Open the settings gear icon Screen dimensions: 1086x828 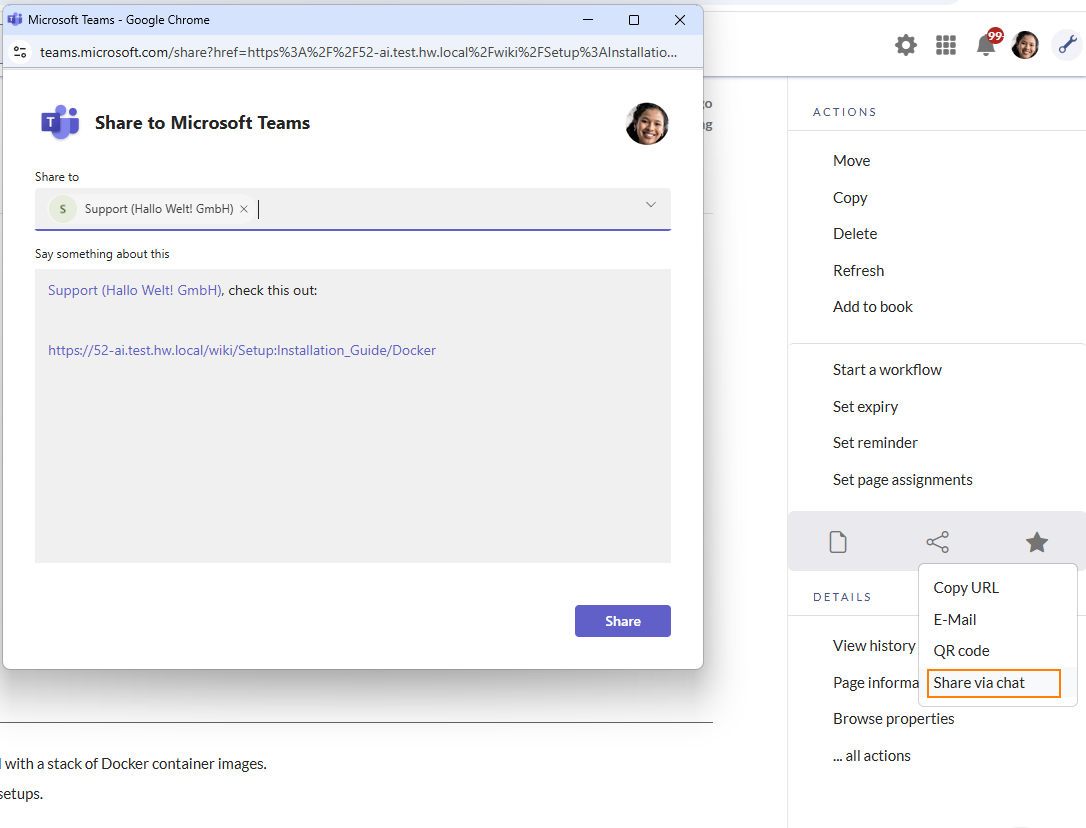tap(905, 45)
